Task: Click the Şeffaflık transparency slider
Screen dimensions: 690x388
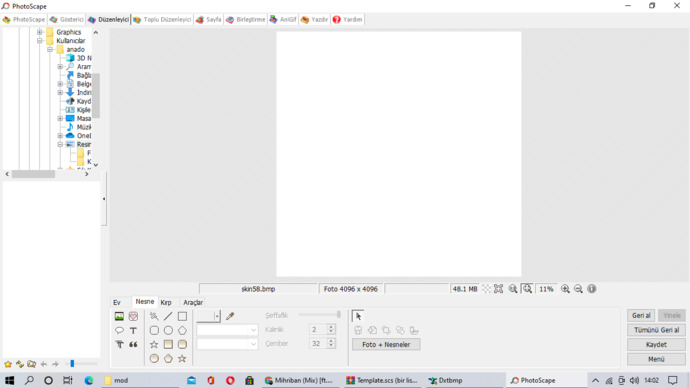Action: tap(319, 315)
